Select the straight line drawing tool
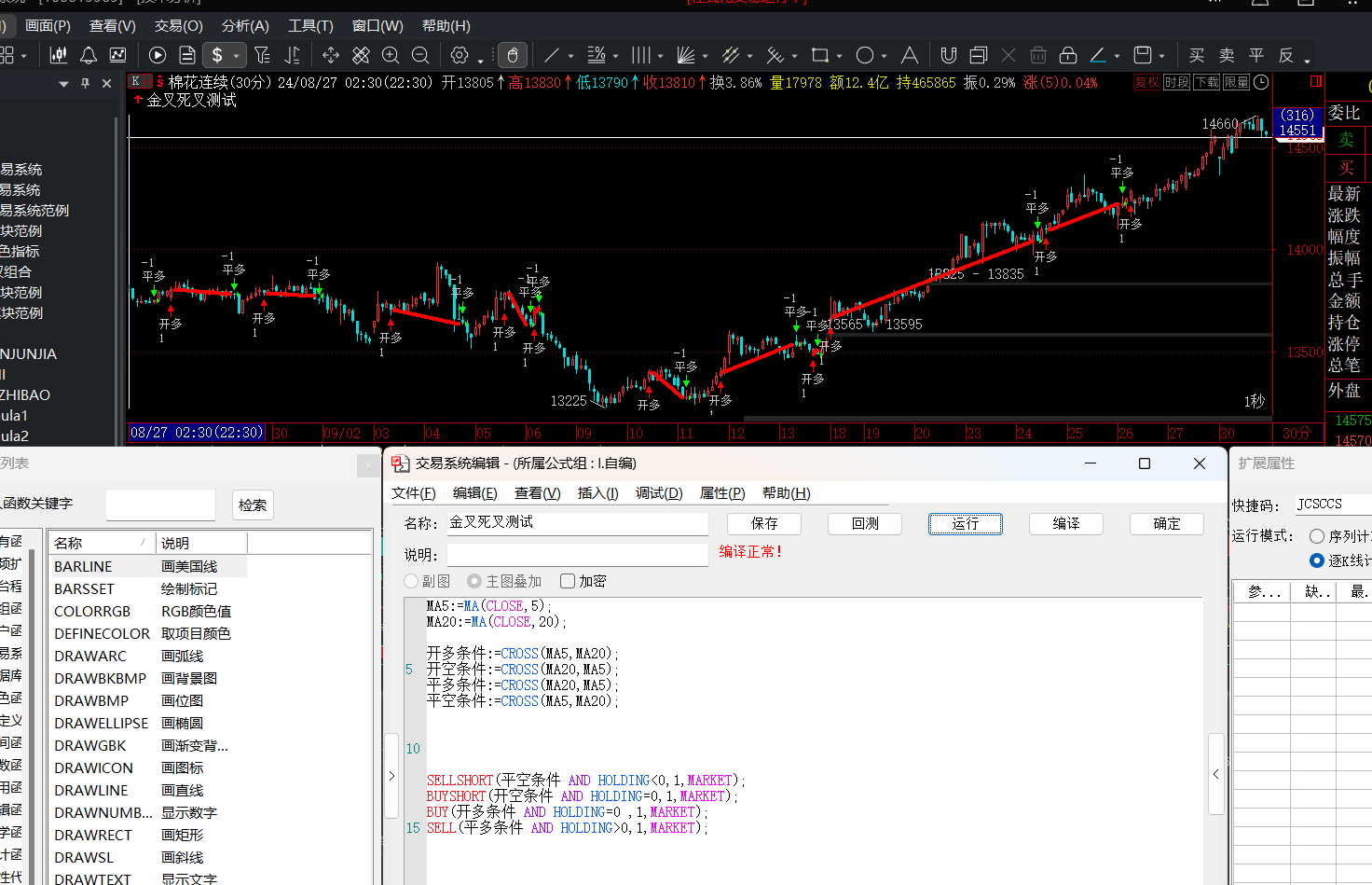 click(x=552, y=55)
